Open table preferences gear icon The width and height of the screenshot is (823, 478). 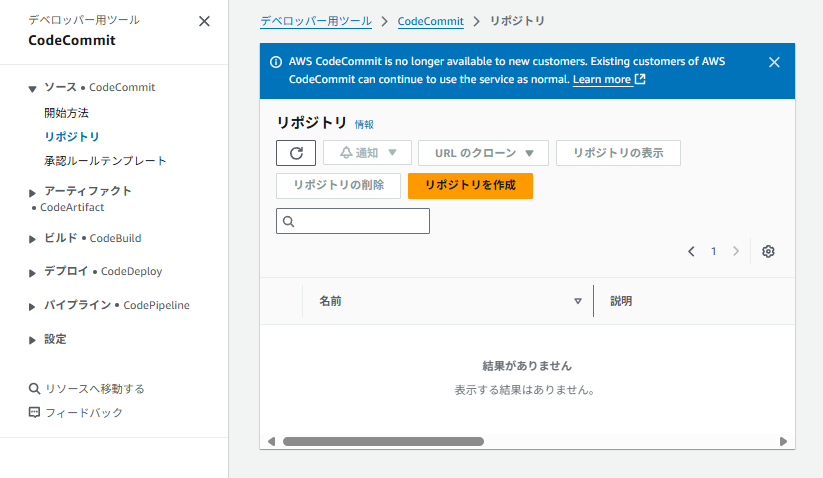tap(768, 251)
